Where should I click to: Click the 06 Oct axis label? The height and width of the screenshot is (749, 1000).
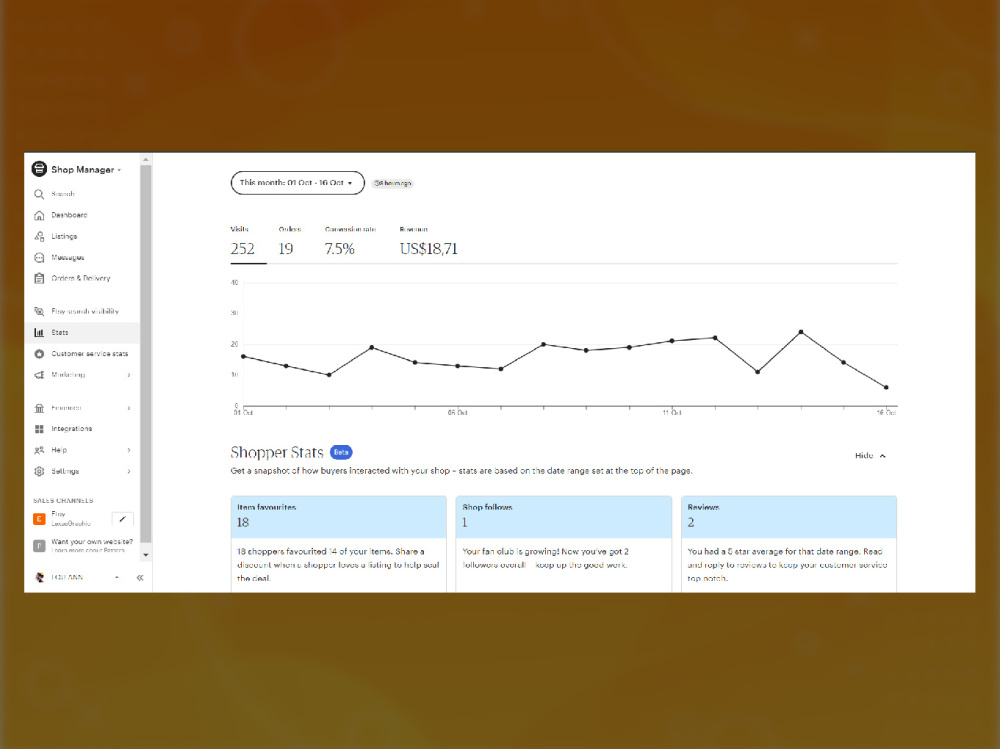coord(457,413)
